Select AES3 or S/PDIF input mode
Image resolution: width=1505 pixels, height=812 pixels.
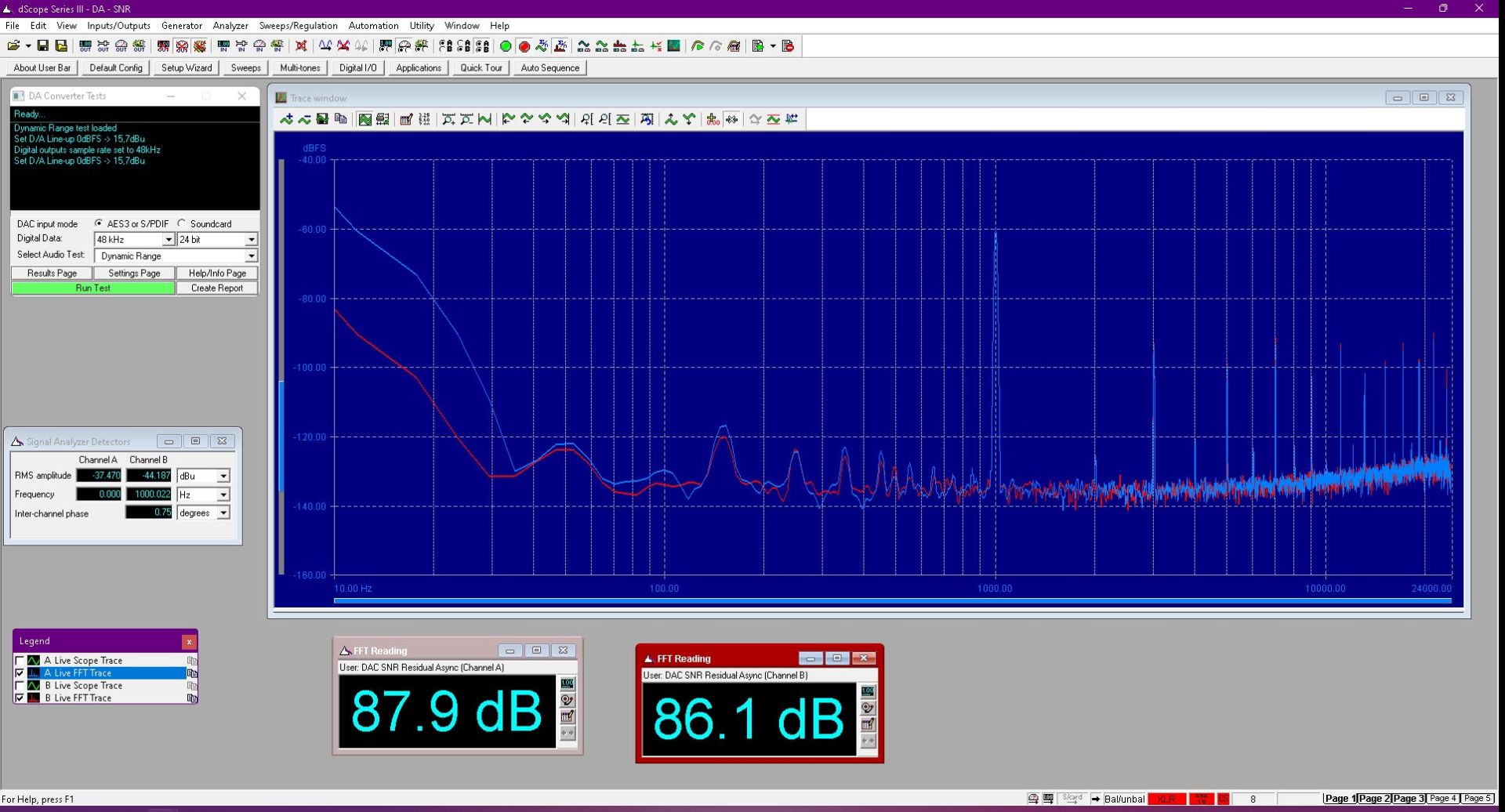(99, 223)
